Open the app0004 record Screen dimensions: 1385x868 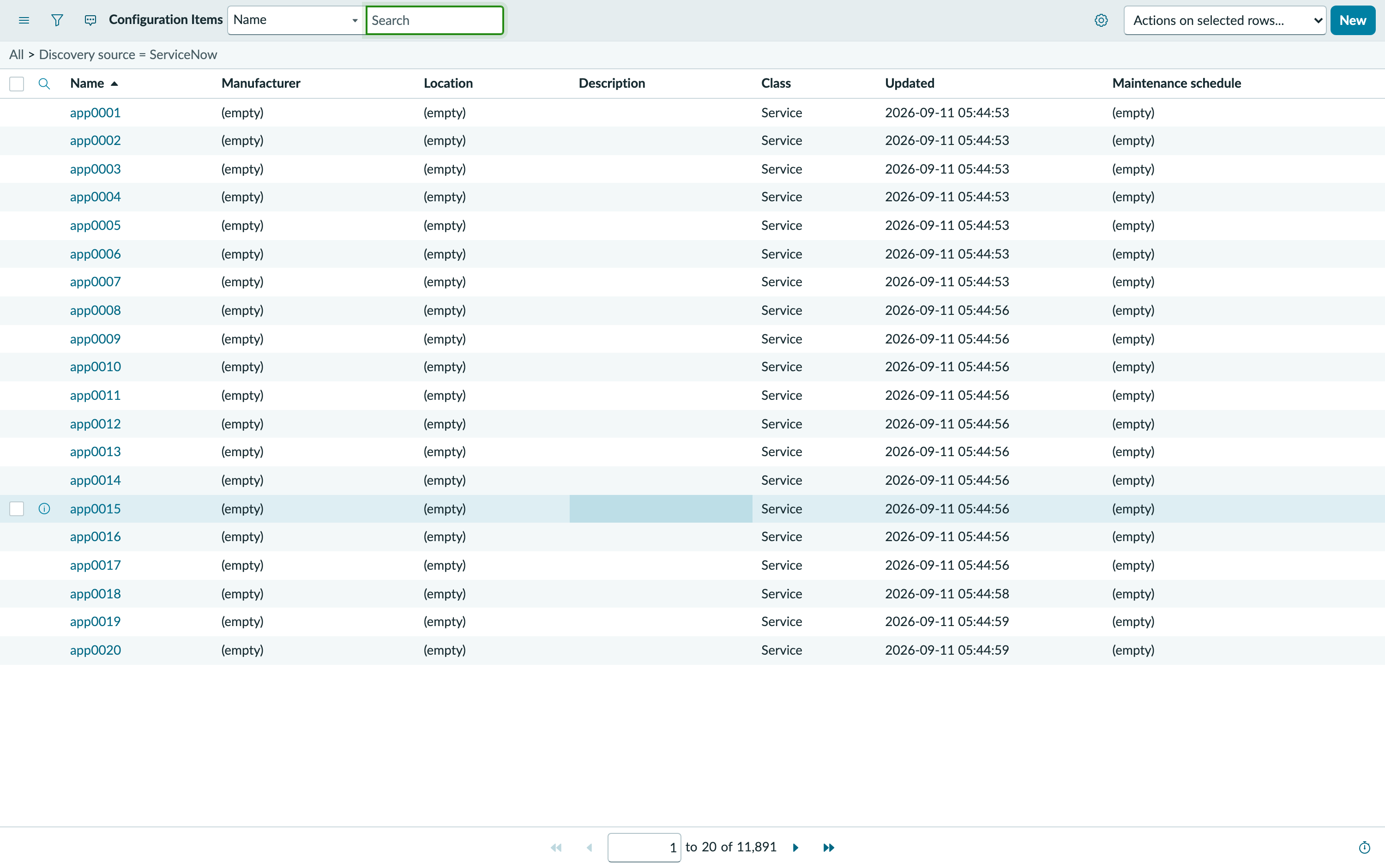click(95, 197)
